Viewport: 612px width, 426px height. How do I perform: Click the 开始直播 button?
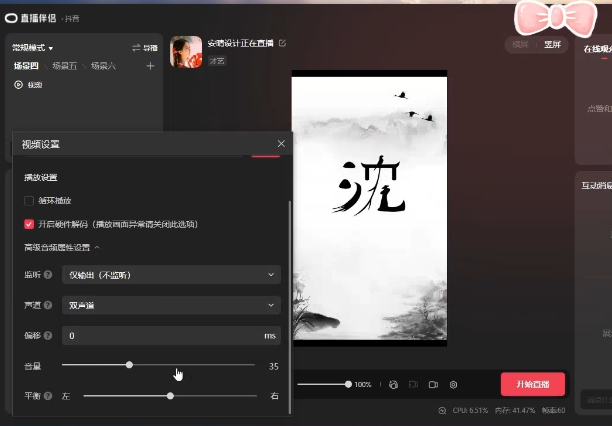(x=532, y=384)
